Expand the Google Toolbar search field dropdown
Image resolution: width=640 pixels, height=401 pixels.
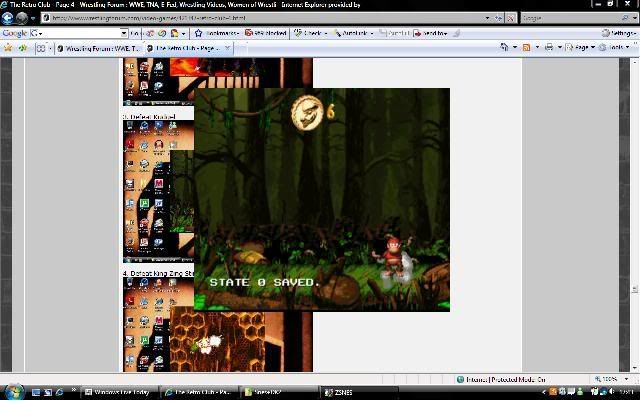(124, 33)
